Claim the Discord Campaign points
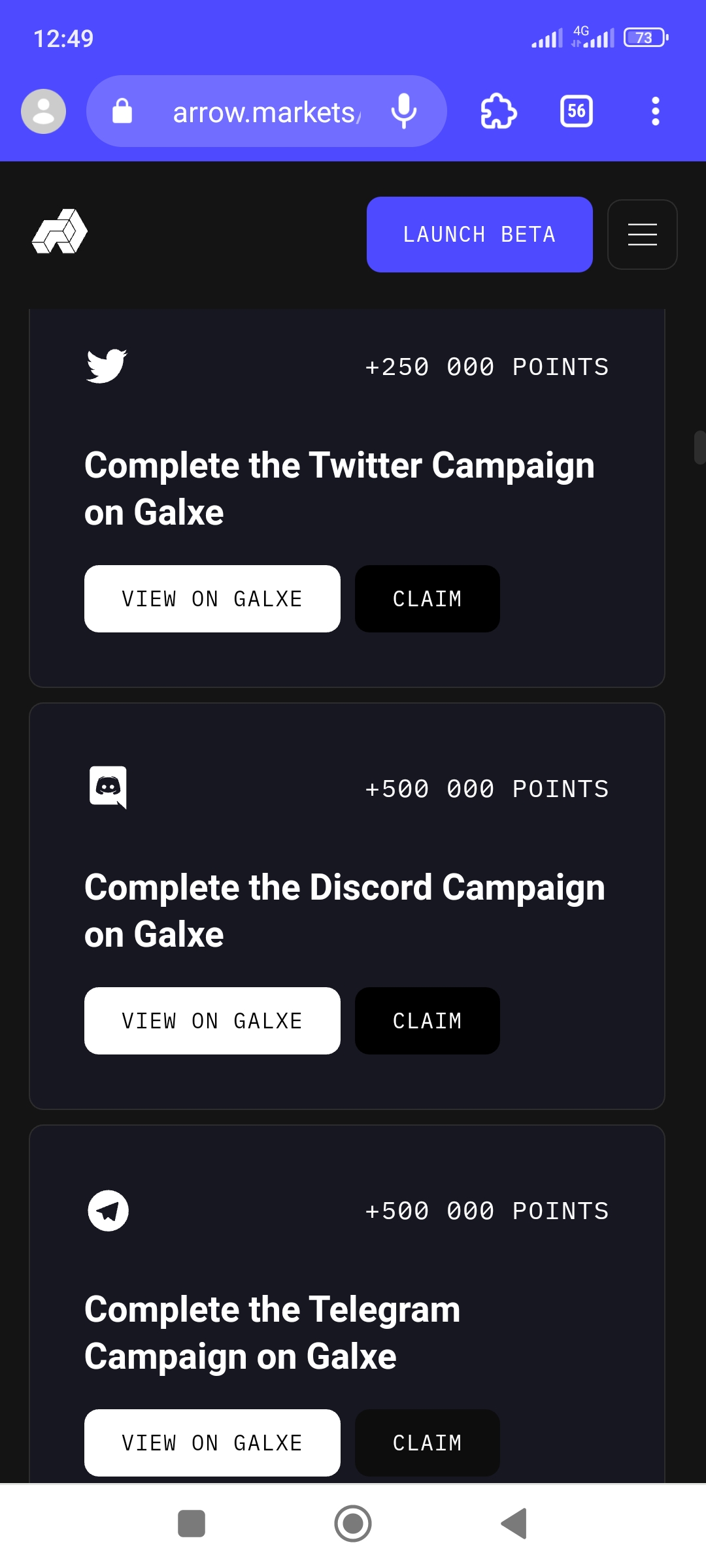 pyautogui.click(x=427, y=1021)
